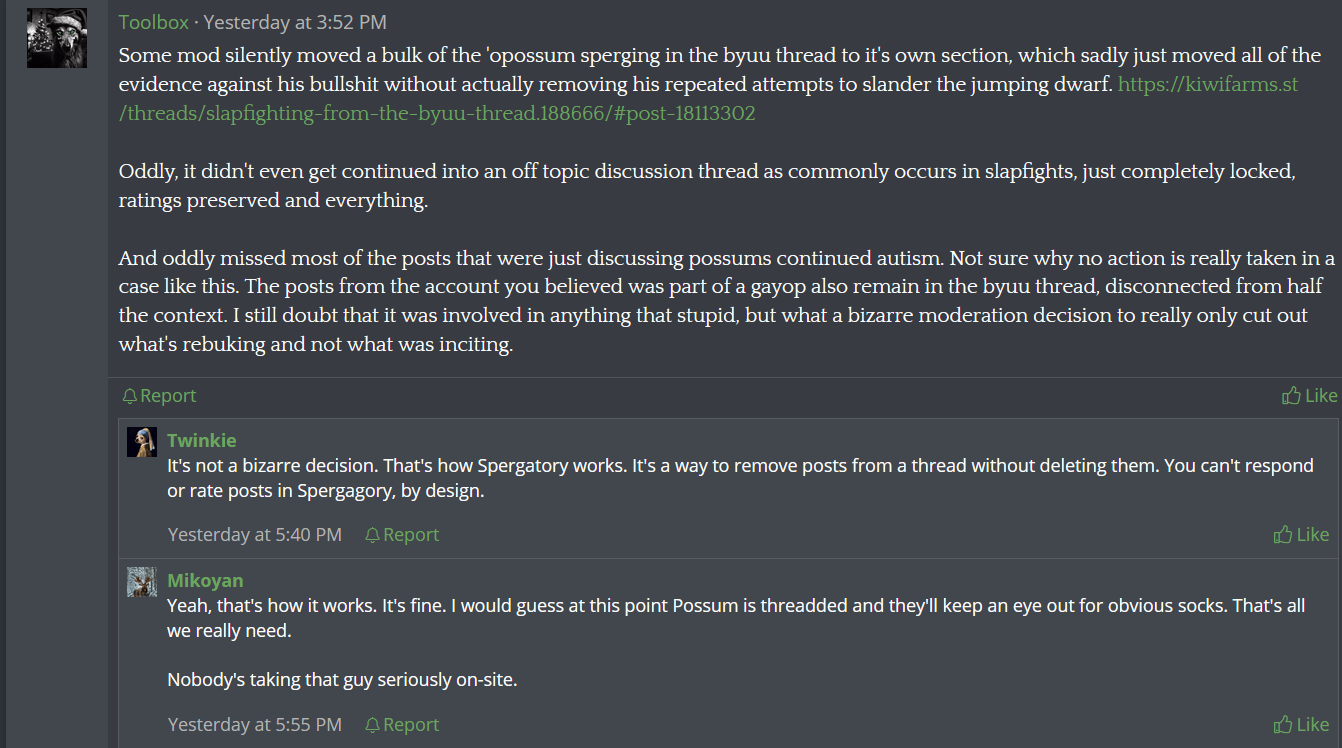Image resolution: width=1342 pixels, height=748 pixels.
Task: Click the 'Yesterday at 5:40 PM' timestamp
Action: [x=255, y=535]
